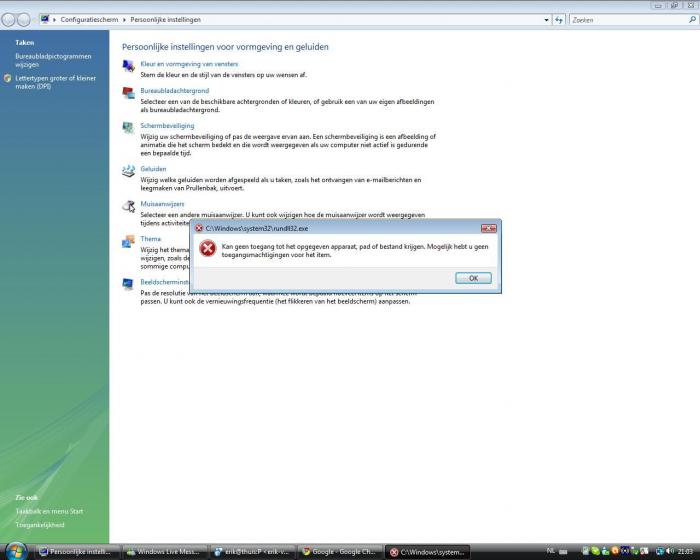This screenshot has width=700, height=560.
Task: Click the Persoonlijke instellingen breadcrumb
Action: click(166, 20)
